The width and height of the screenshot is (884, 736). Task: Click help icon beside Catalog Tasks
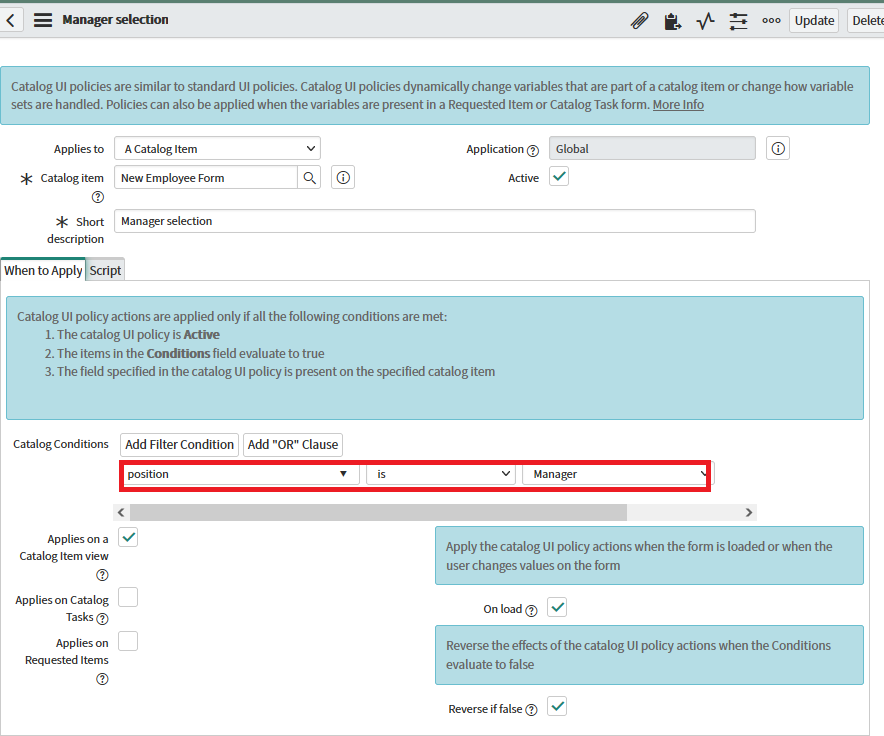[102, 619]
